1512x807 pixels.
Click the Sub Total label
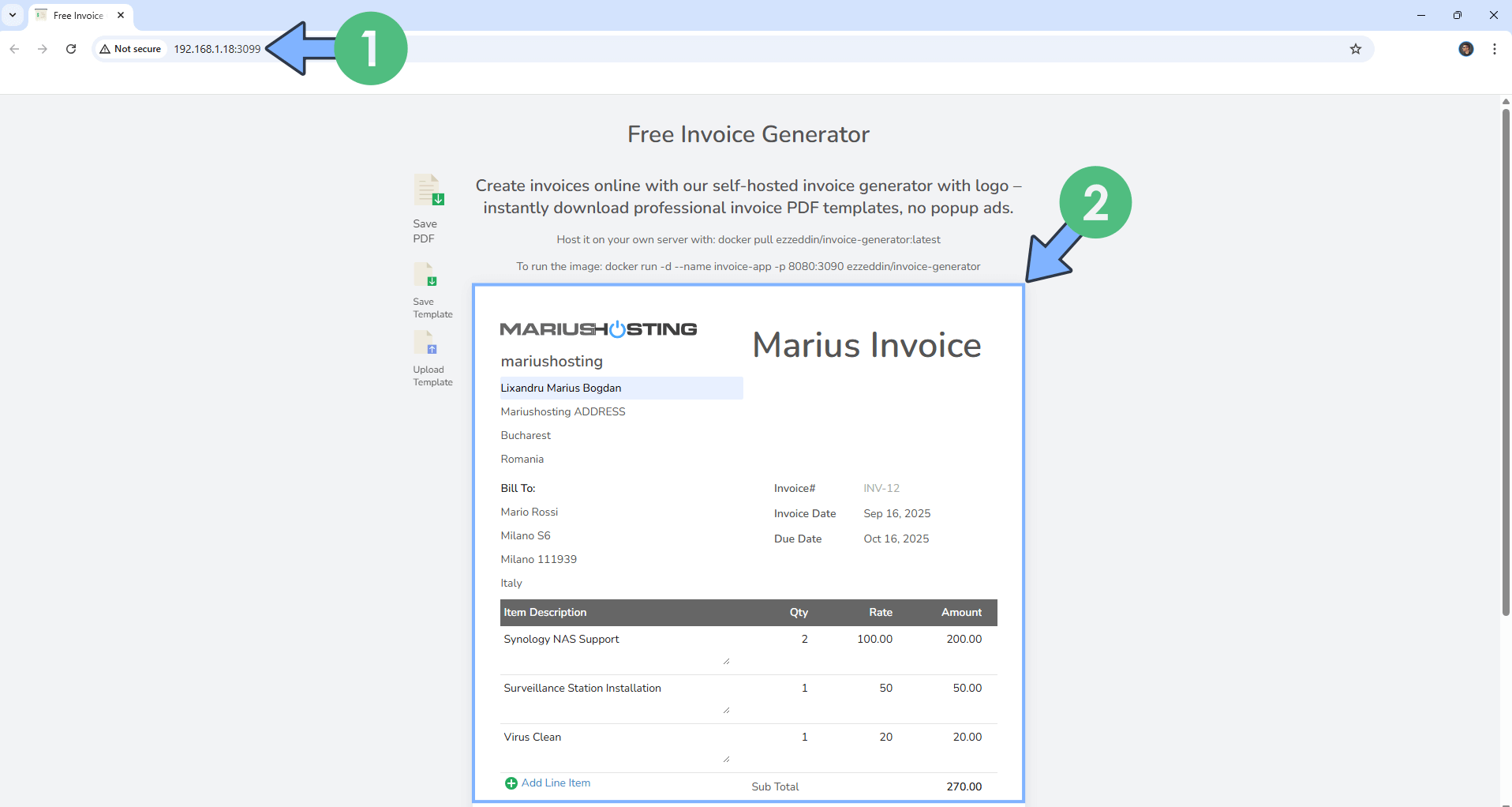pos(775,786)
